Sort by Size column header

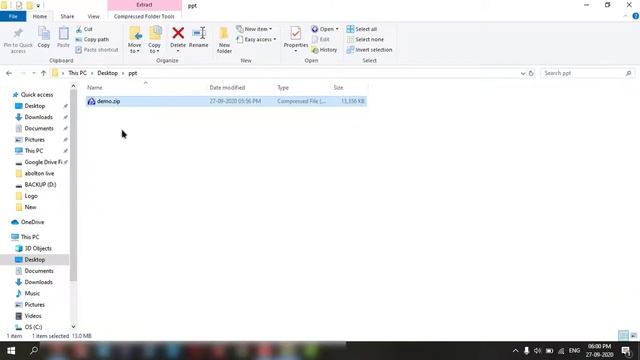pyautogui.click(x=338, y=88)
